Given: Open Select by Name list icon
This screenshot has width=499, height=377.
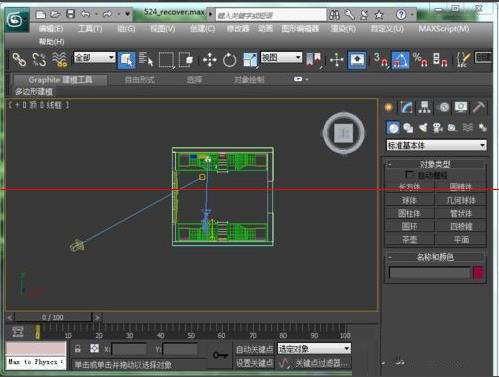Looking at the screenshot, I should coord(146,60).
